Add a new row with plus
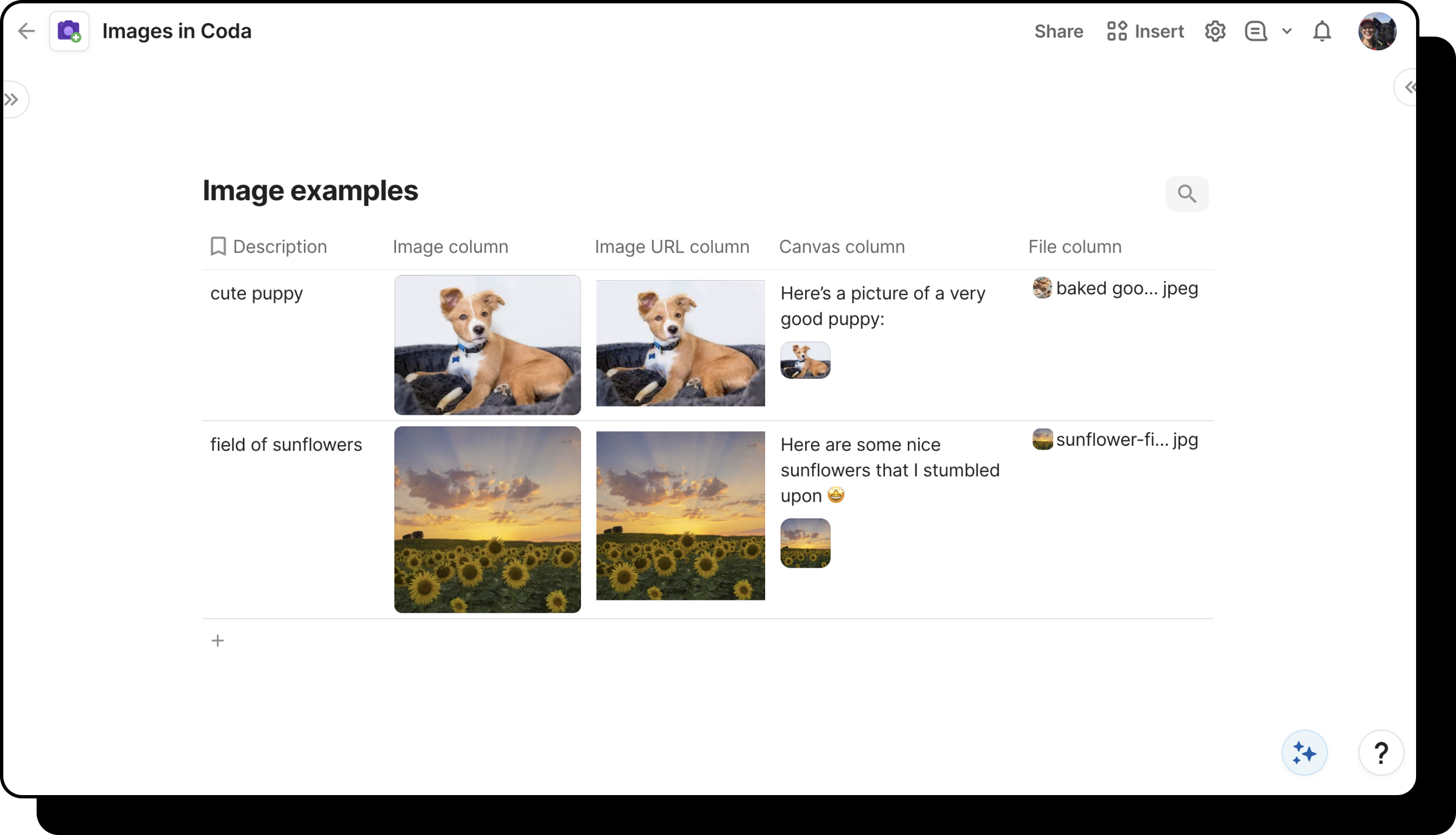Screen dimensions: 1456x835 pos(217,640)
